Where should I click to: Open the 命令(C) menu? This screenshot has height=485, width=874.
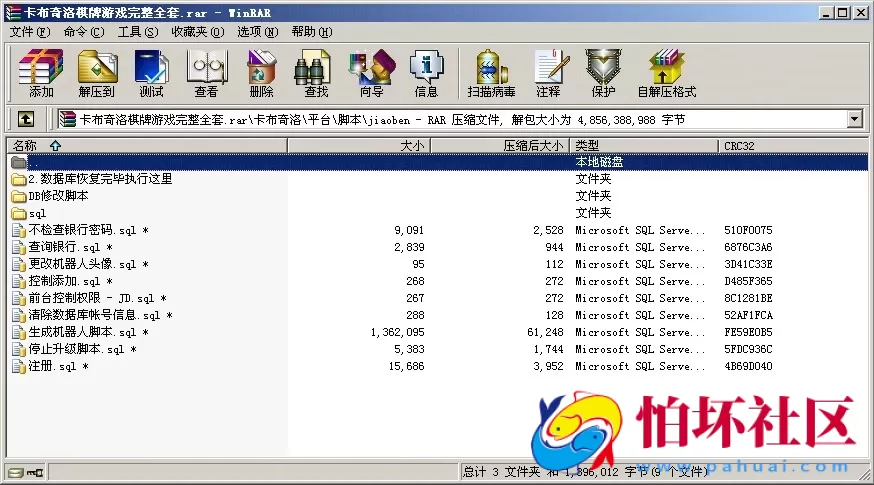tap(84, 32)
